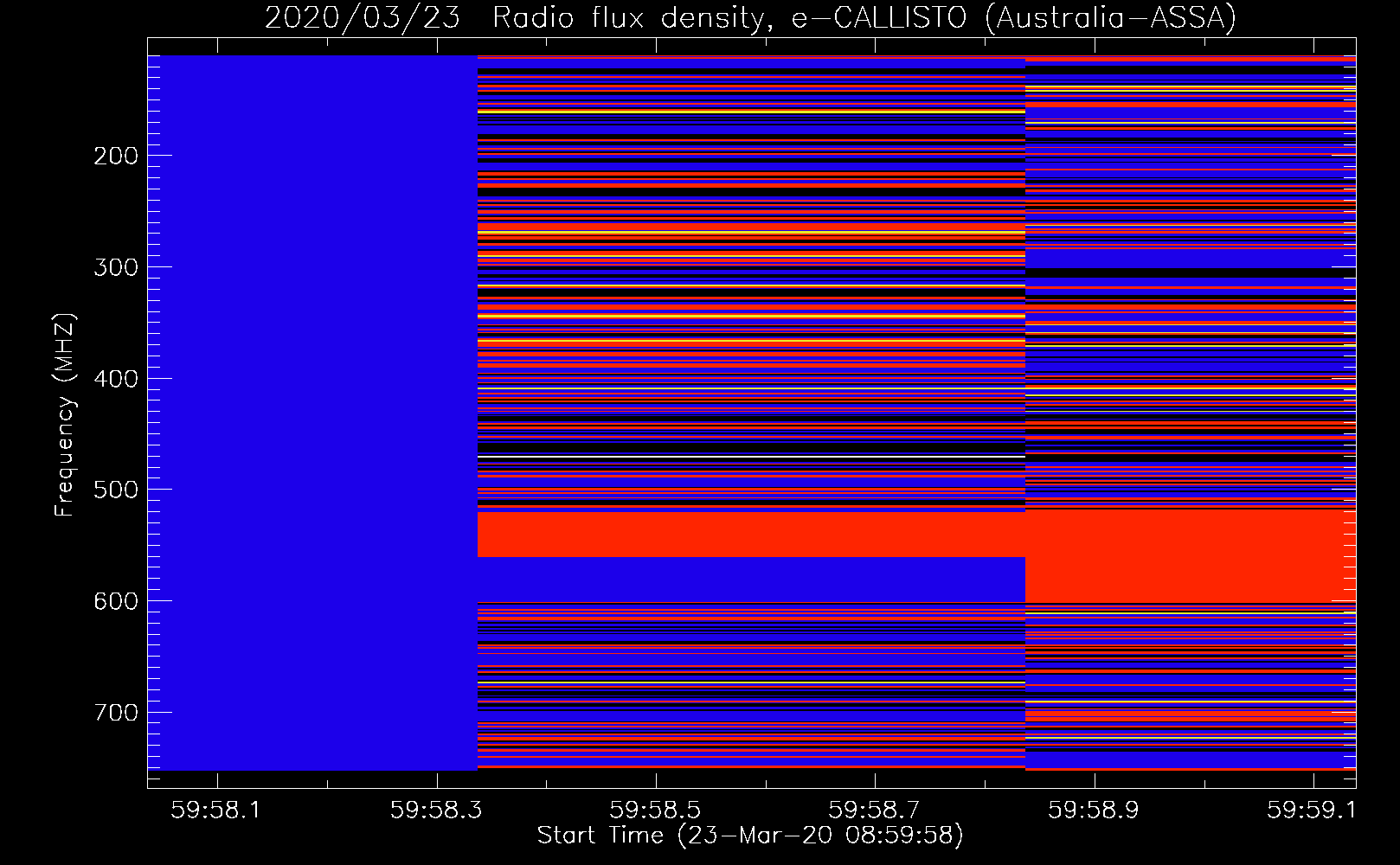Click the wide blue band just above 600 MHz above 59:58.7

[751, 579]
